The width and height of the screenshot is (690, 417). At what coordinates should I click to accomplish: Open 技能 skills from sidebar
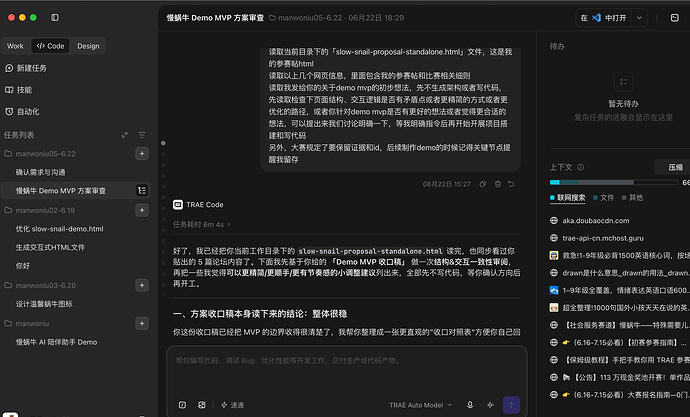[18, 90]
